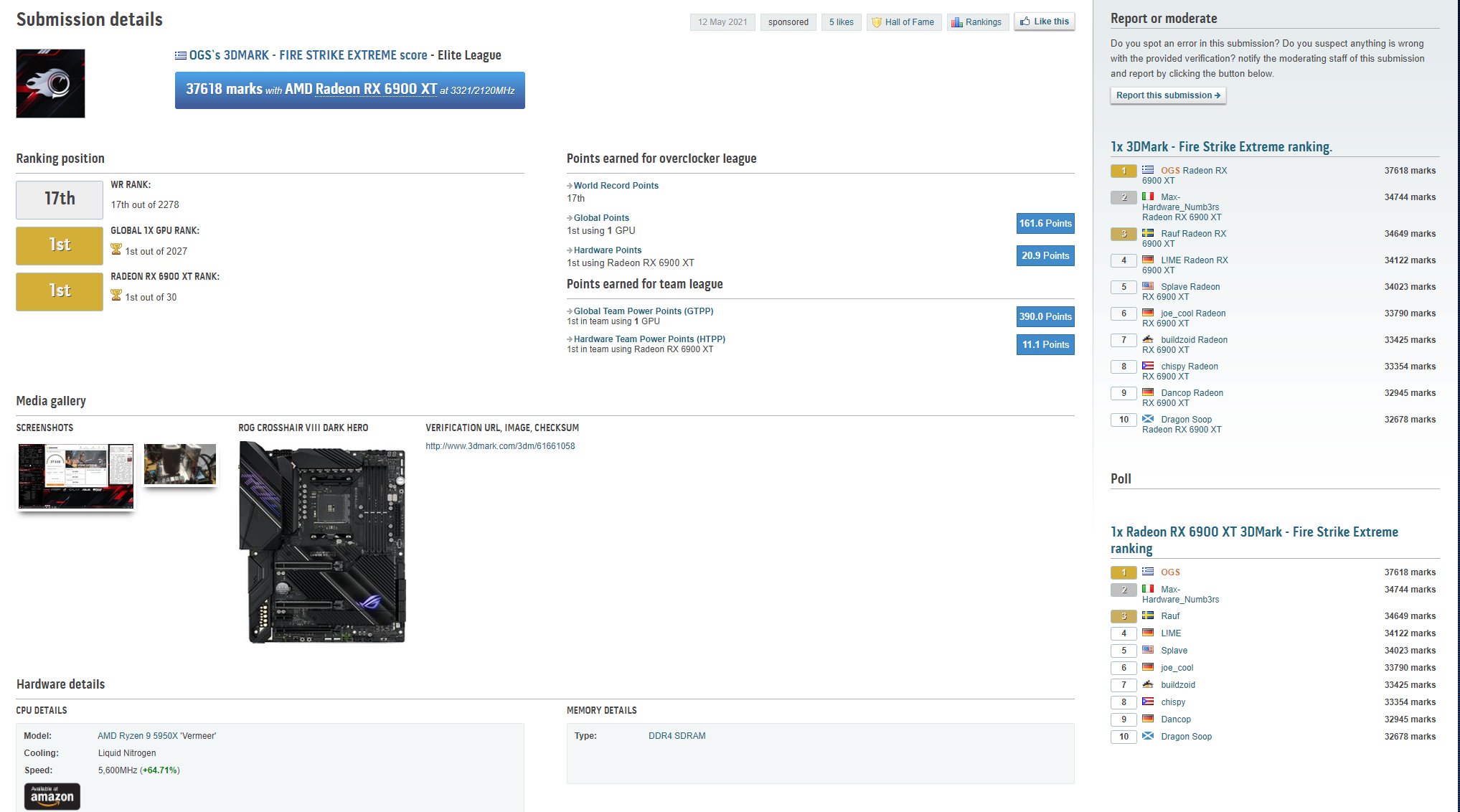
Task: Open Hall of Fame shield link
Action: (x=903, y=22)
